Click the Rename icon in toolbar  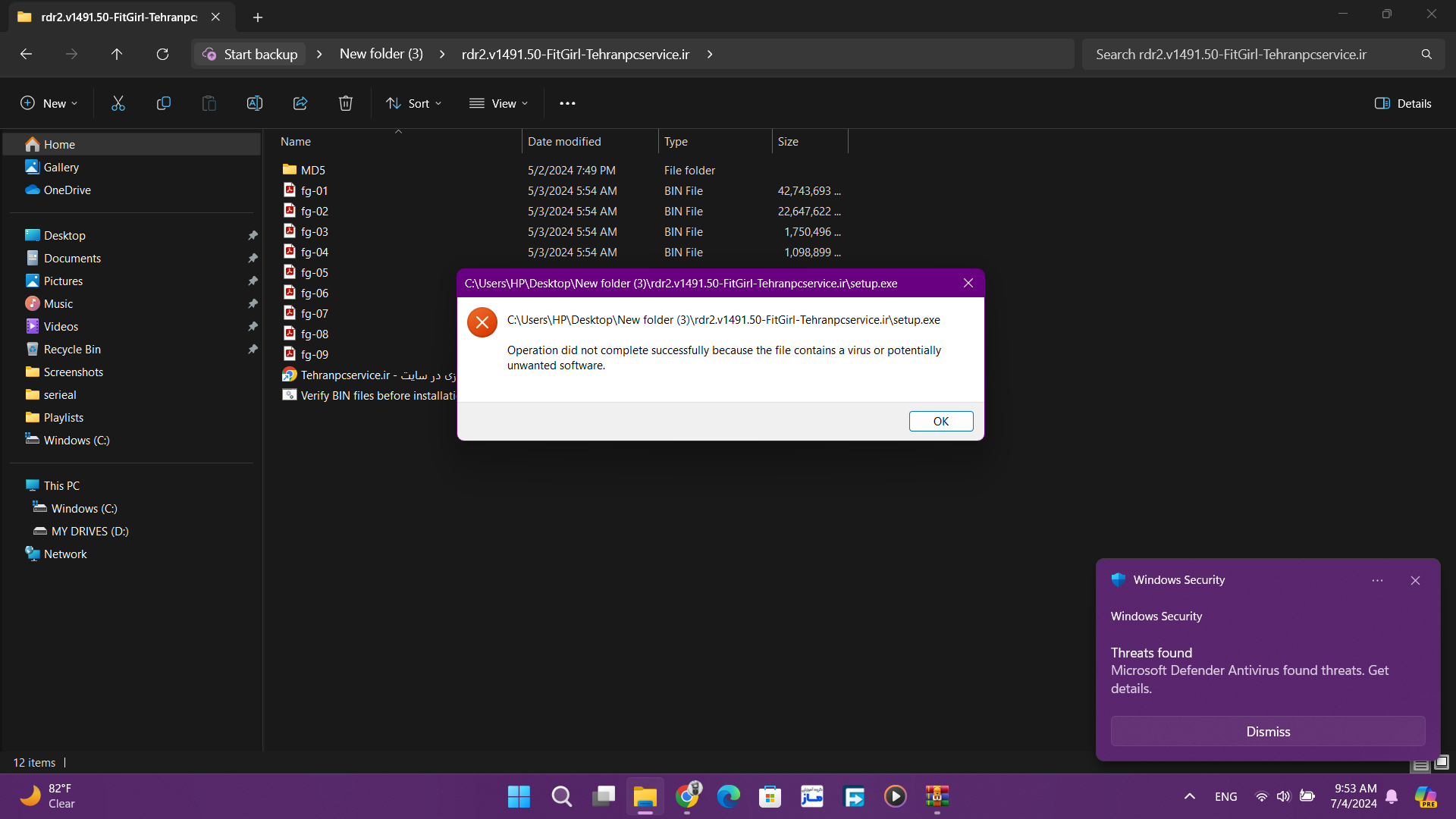[x=255, y=103]
